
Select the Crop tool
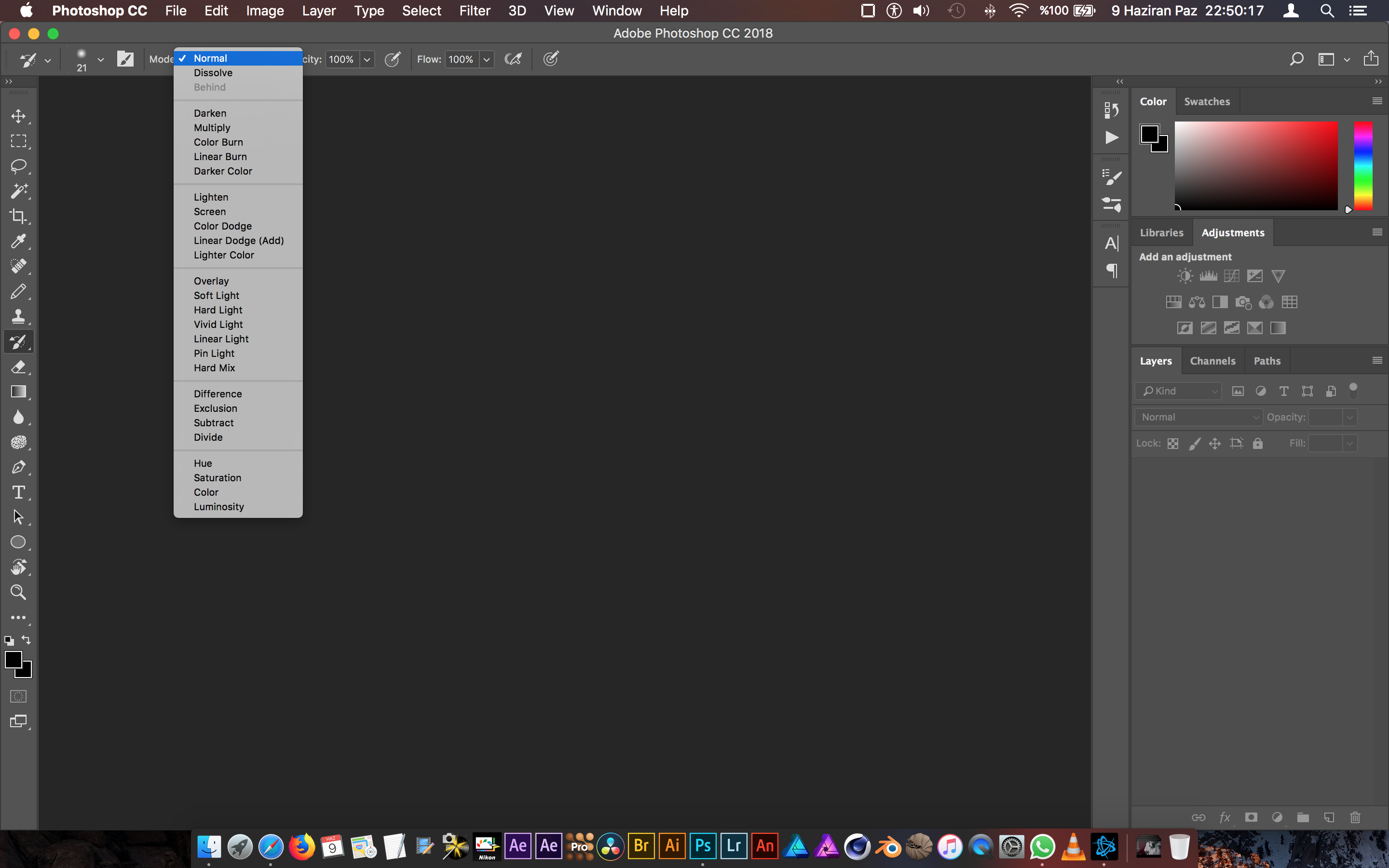18,217
